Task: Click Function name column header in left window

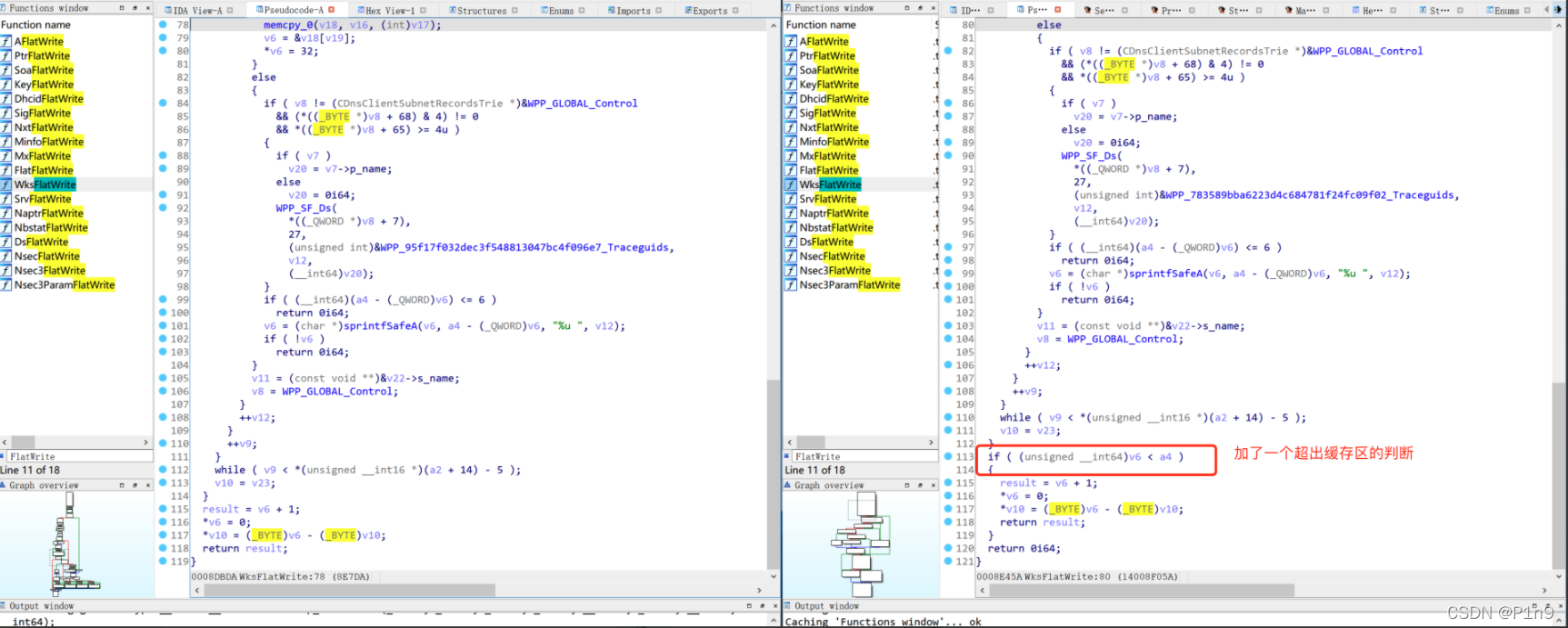Action: point(36,25)
